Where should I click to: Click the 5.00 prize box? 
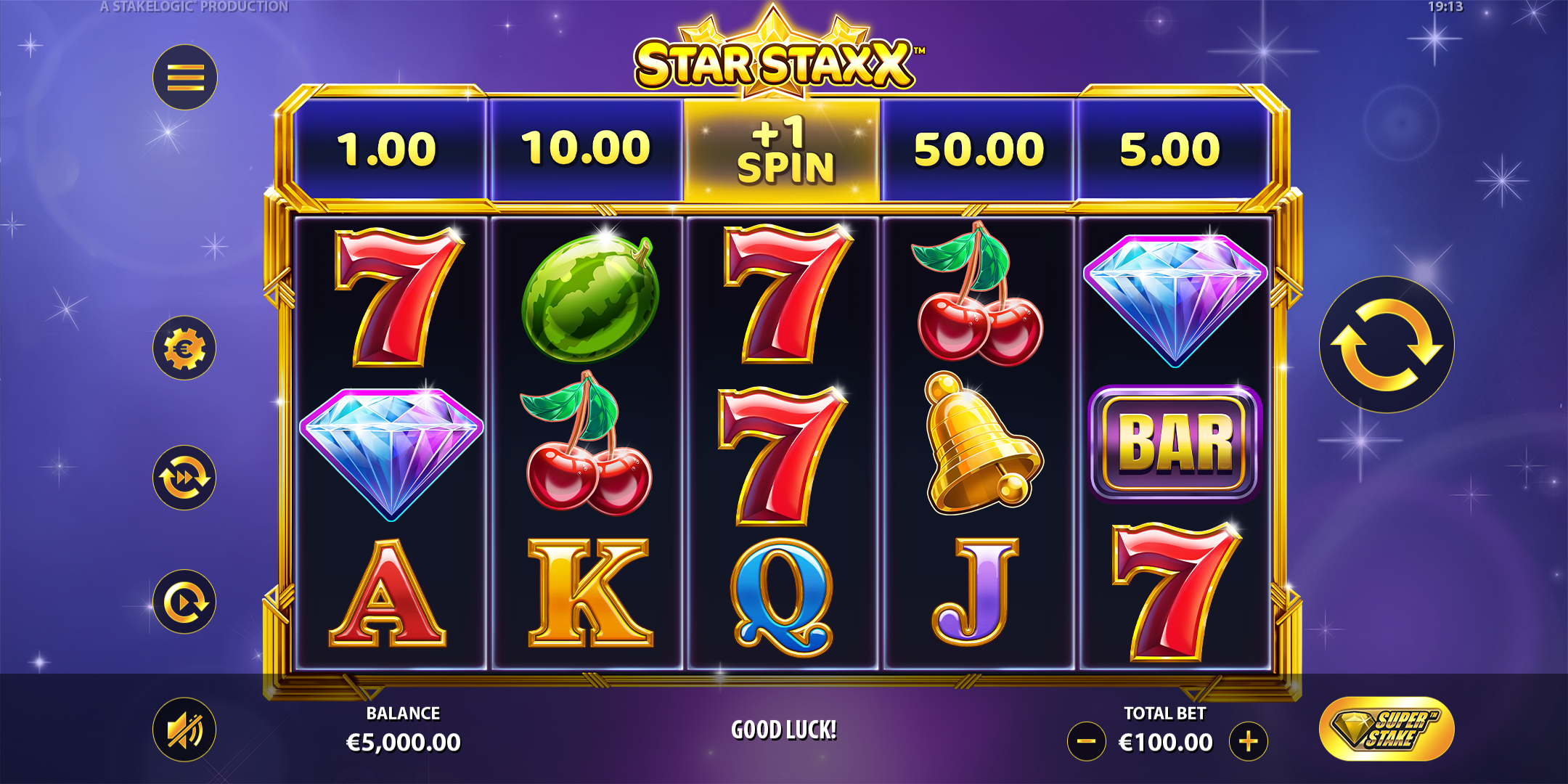[1172, 150]
